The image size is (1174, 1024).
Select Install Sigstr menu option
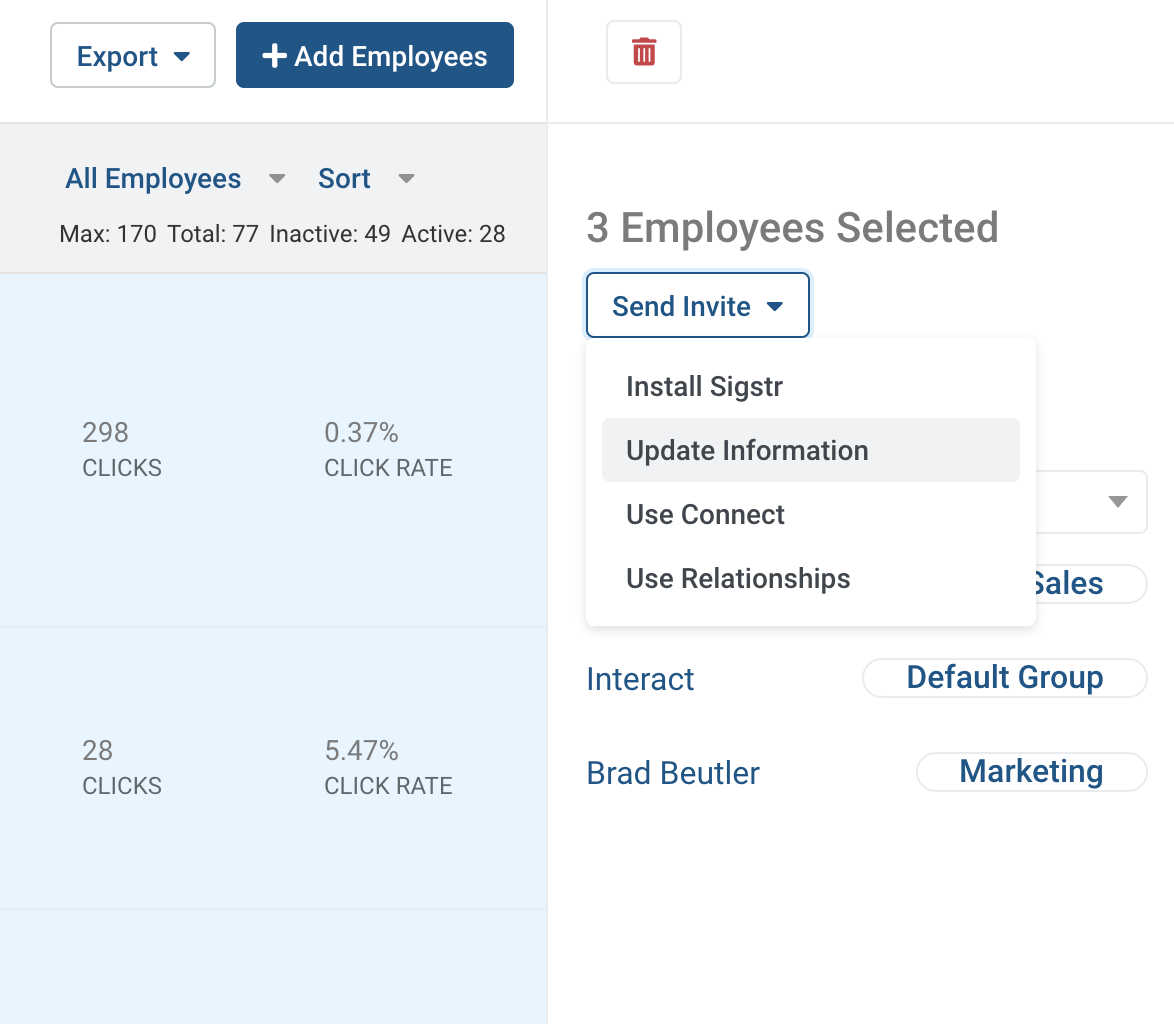[811, 387]
